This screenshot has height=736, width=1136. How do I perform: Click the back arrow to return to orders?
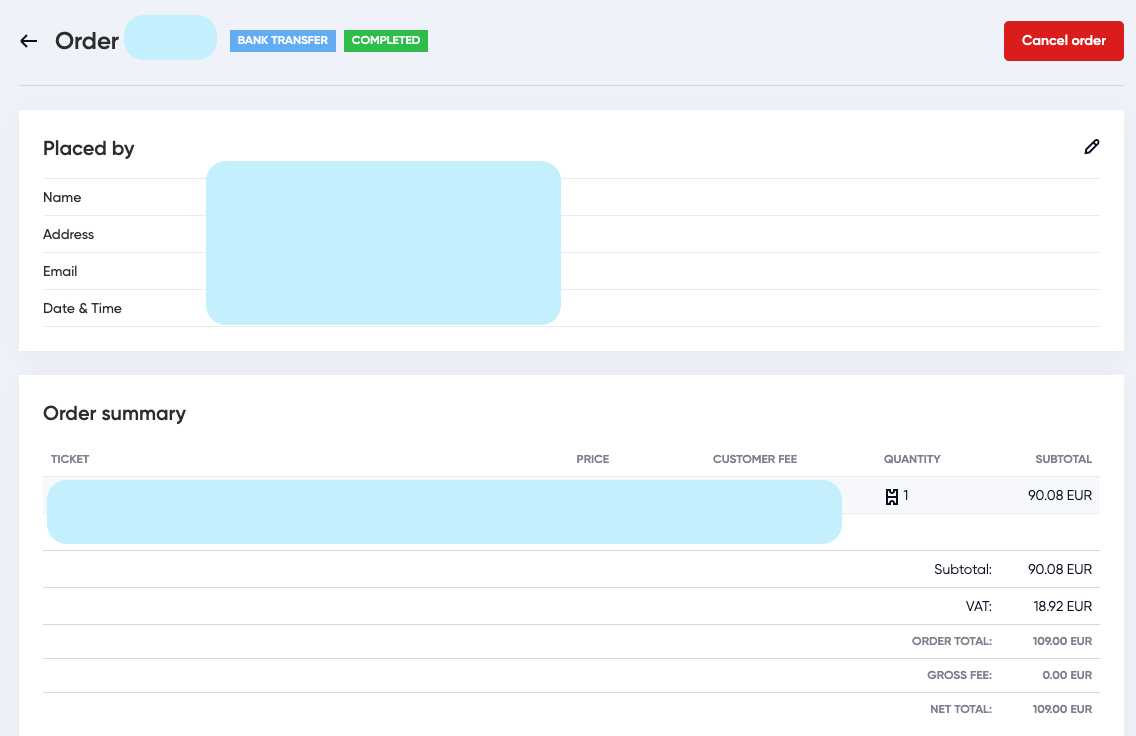point(28,40)
